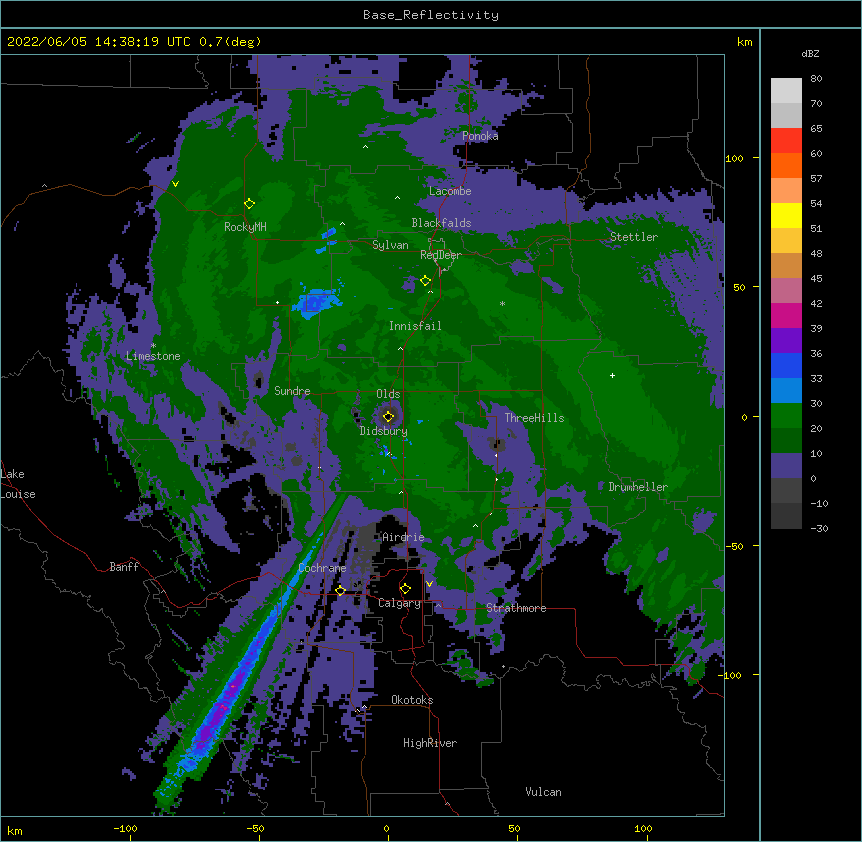Click the white plus marker near Drumheller region
Screen dimensions: 862x842
pos(612,375)
